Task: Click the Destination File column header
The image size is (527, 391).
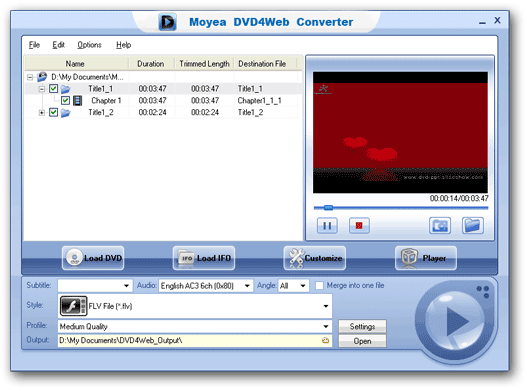Action: click(262, 64)
